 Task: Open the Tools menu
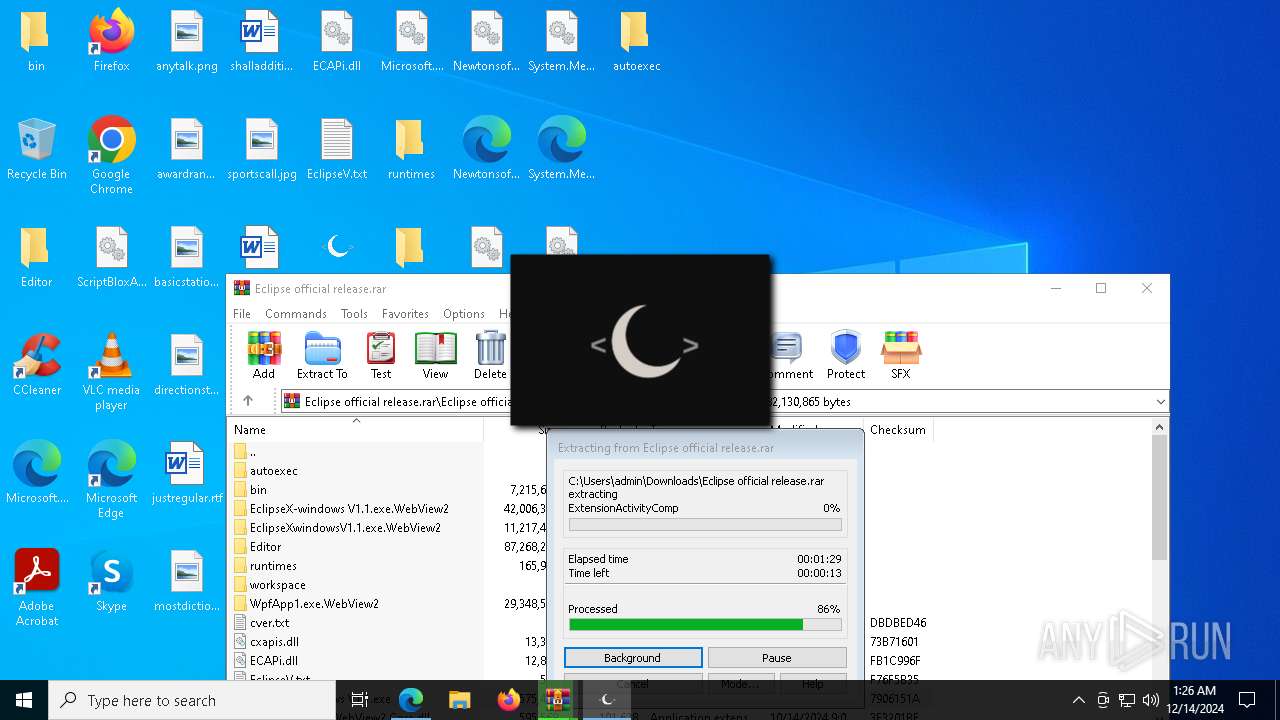pos(354,314)
